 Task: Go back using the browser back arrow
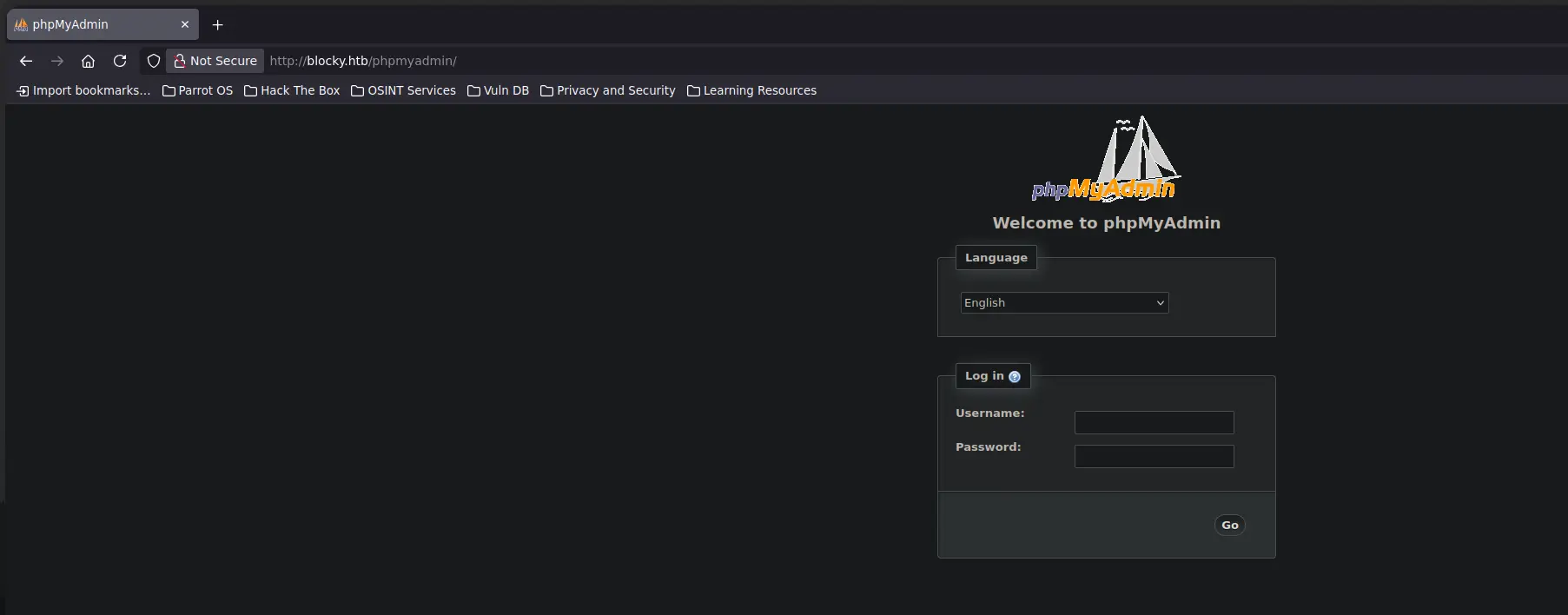tap(26, 61)
